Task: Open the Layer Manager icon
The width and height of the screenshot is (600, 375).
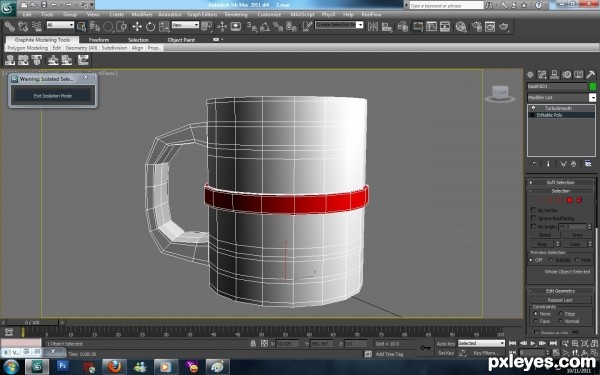Action: click(x=402, y=26)
